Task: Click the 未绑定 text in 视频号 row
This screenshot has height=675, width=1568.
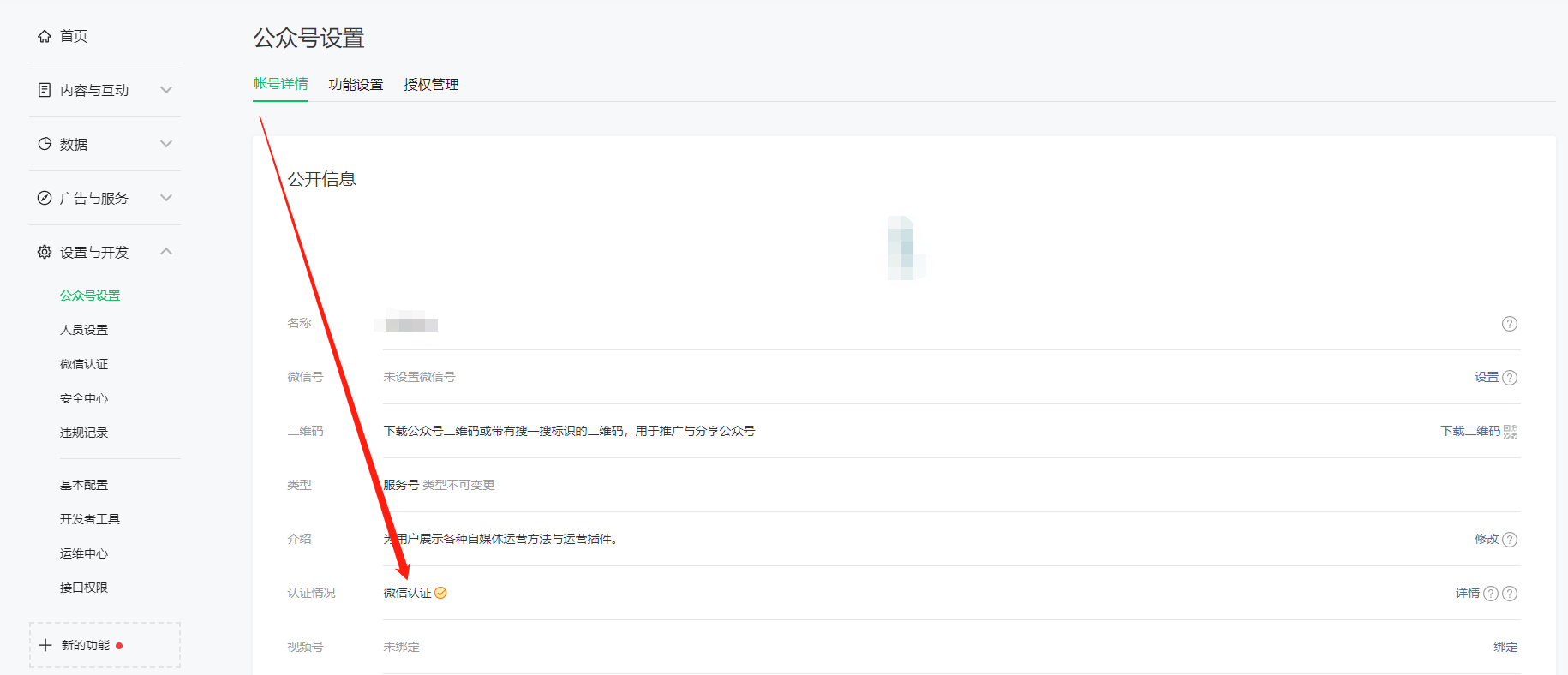Action: [x=401, y=647]
